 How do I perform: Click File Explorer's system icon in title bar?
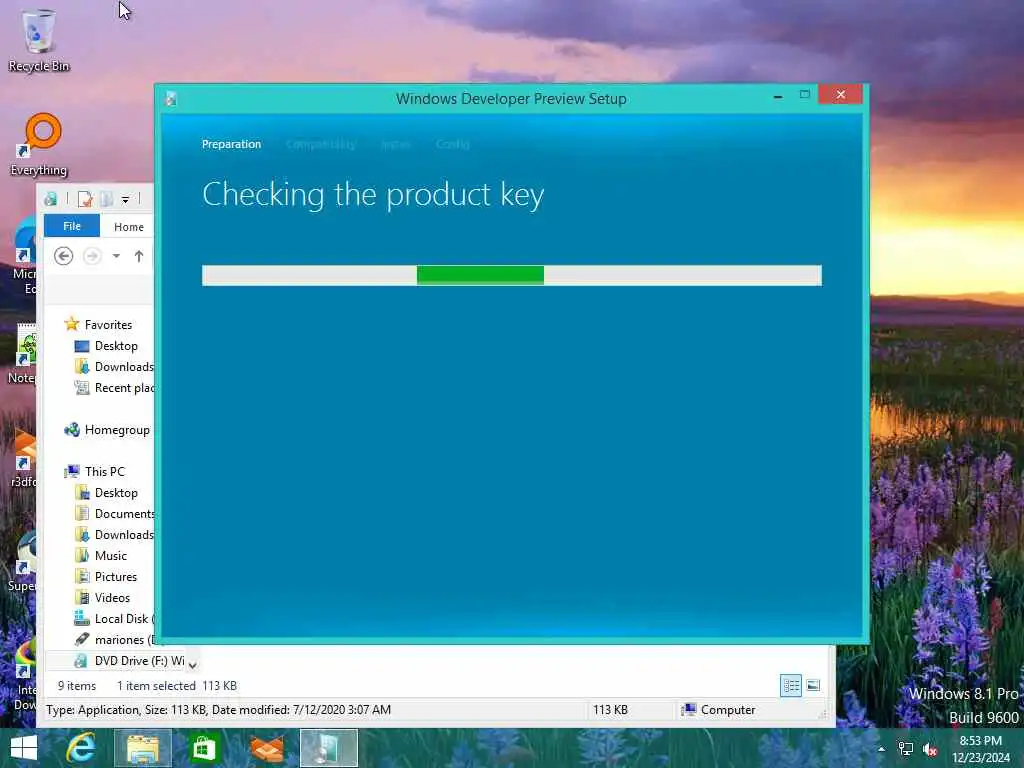coord(51,199)
